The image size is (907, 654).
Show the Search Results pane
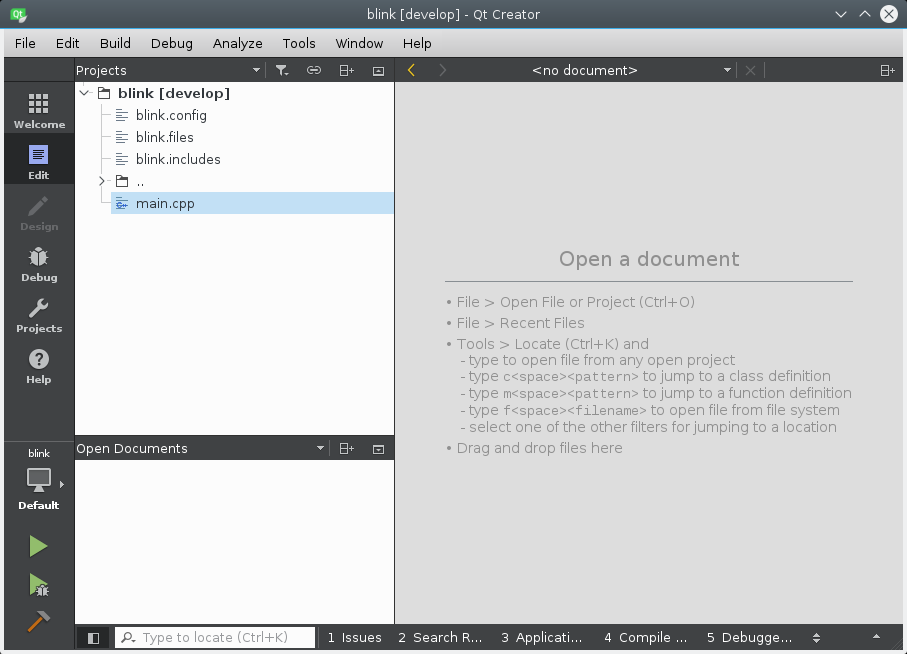(440, 638)
